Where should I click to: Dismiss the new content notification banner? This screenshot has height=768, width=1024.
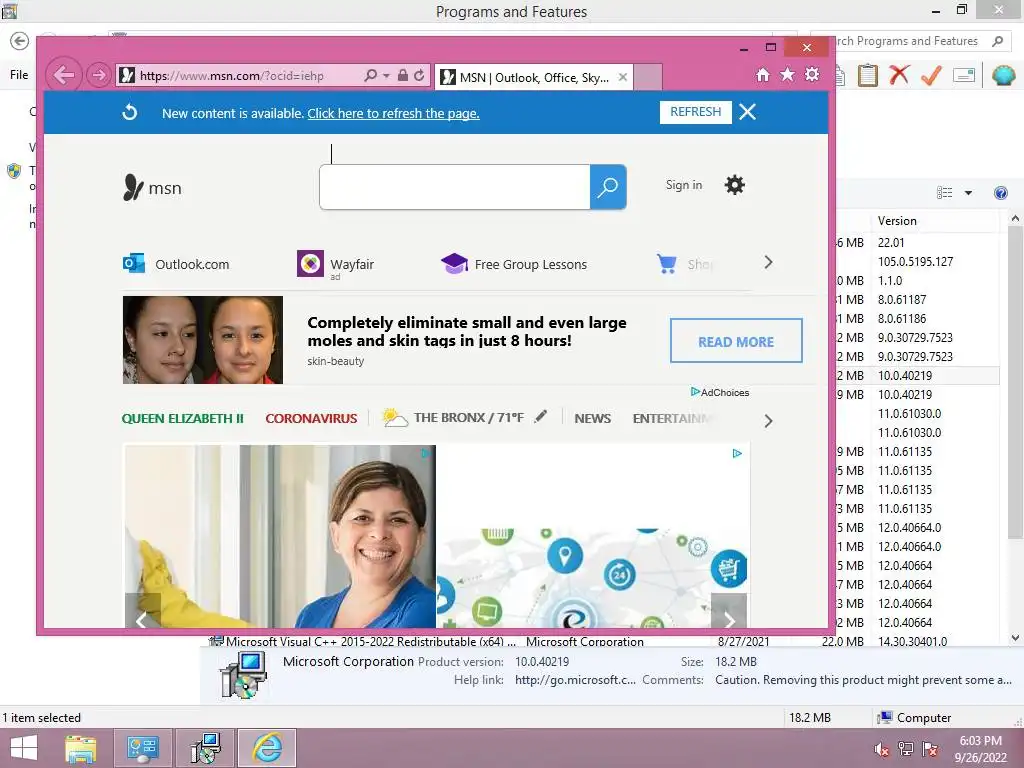coord(748,112)
